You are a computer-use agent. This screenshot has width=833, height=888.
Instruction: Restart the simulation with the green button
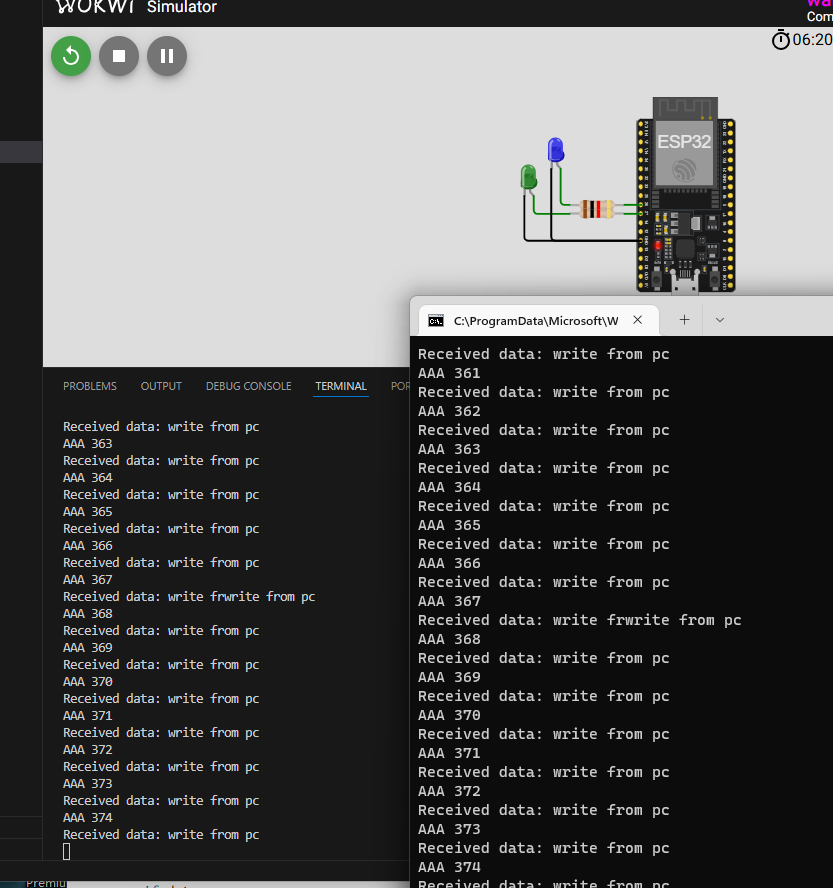pyautogui.click(x=71, y=56)
